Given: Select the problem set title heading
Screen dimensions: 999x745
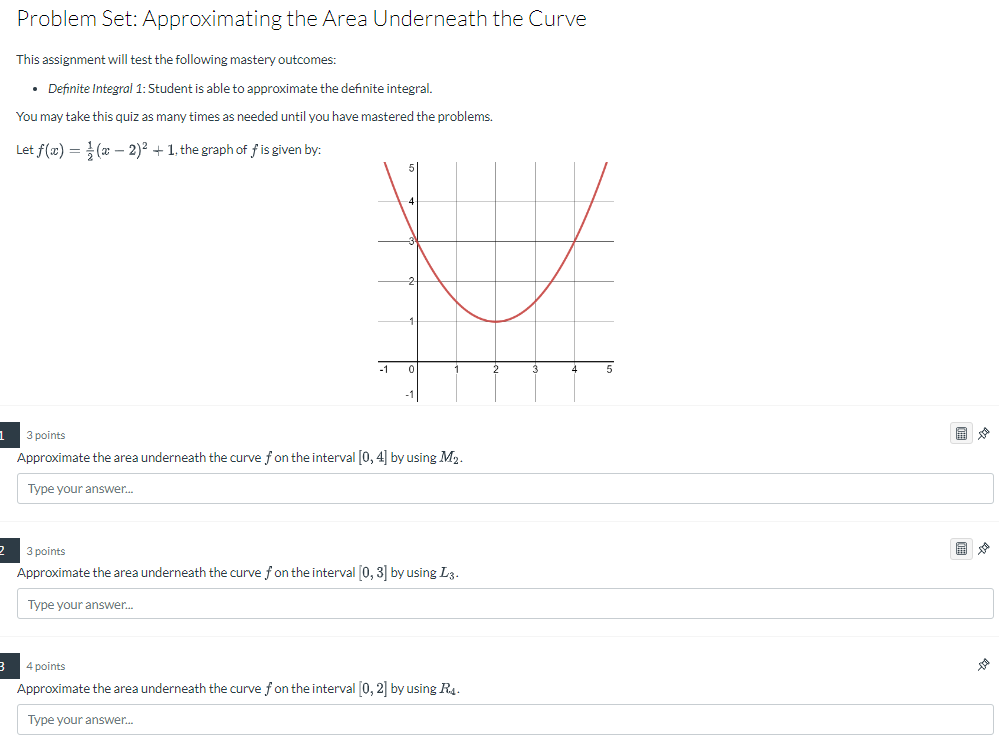Looking at the screenshot, I should 300,18.
